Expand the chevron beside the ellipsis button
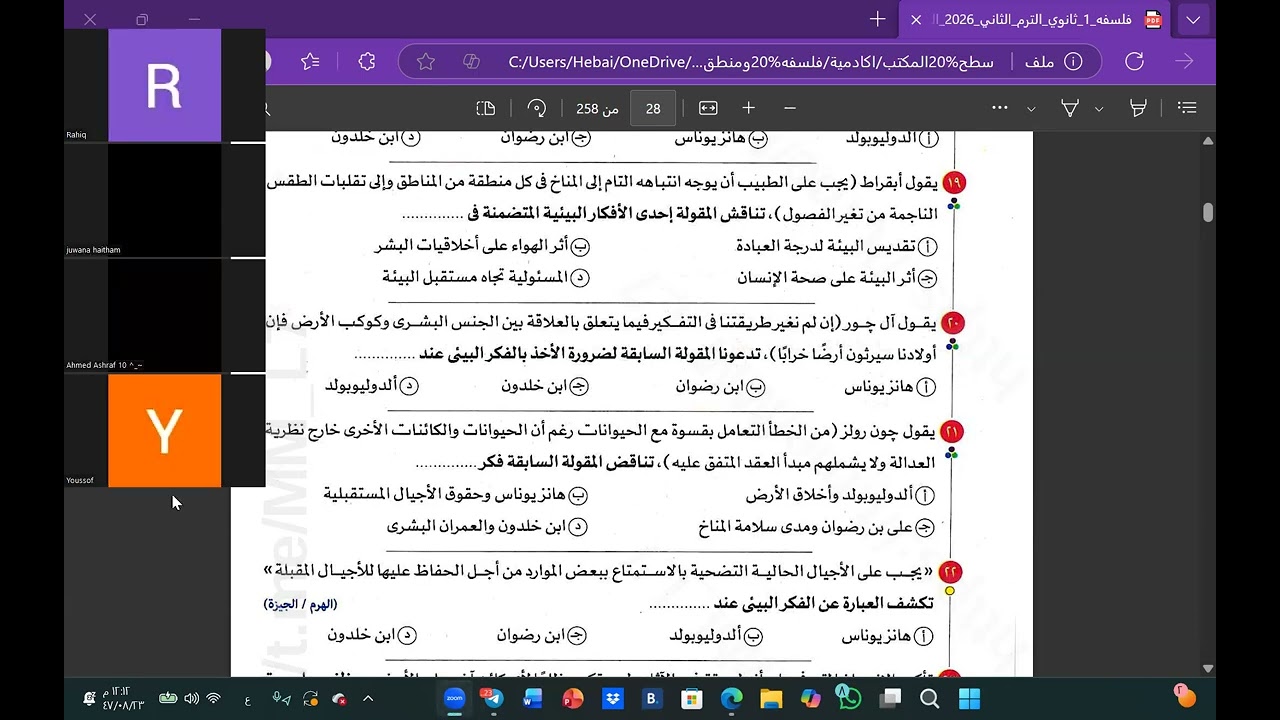 1031,108
